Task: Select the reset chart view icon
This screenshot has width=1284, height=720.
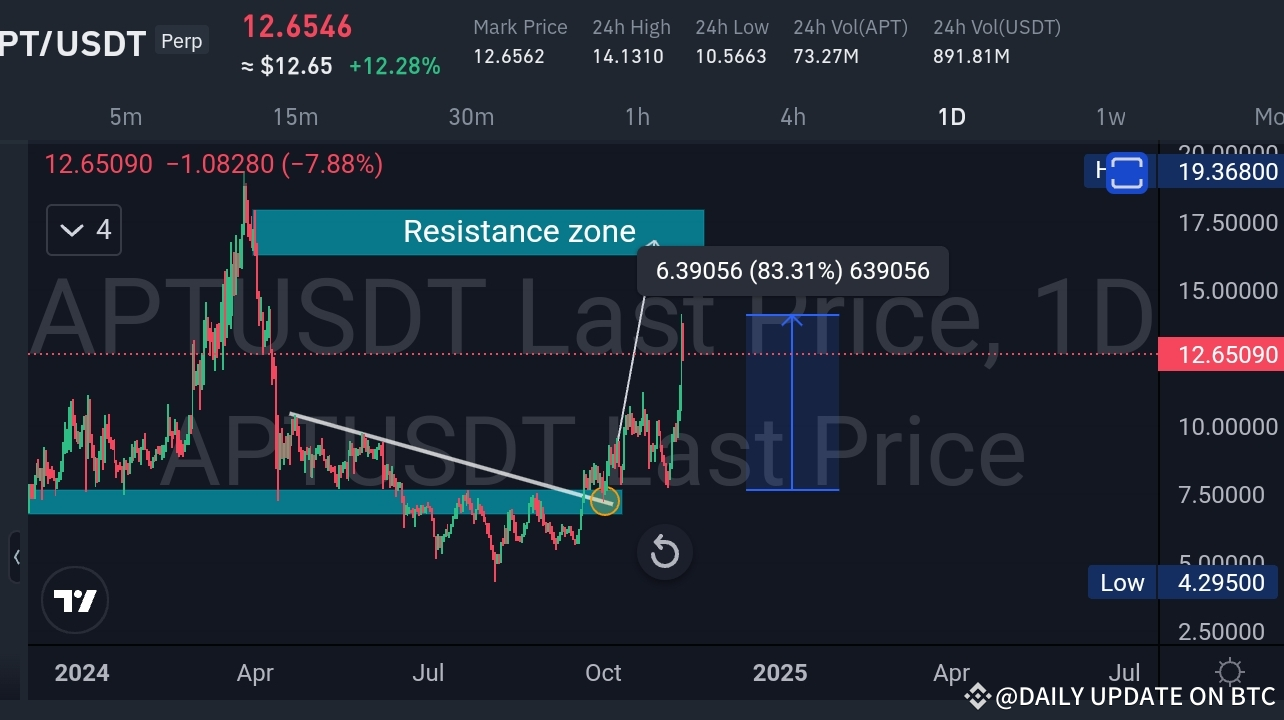Action: (x=664, y=552)
